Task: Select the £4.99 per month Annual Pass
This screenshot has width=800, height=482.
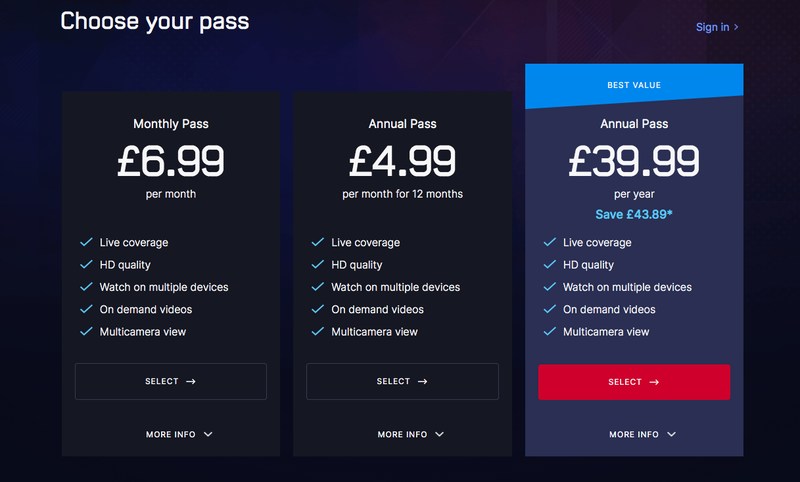Action: (x=402, y=381)
